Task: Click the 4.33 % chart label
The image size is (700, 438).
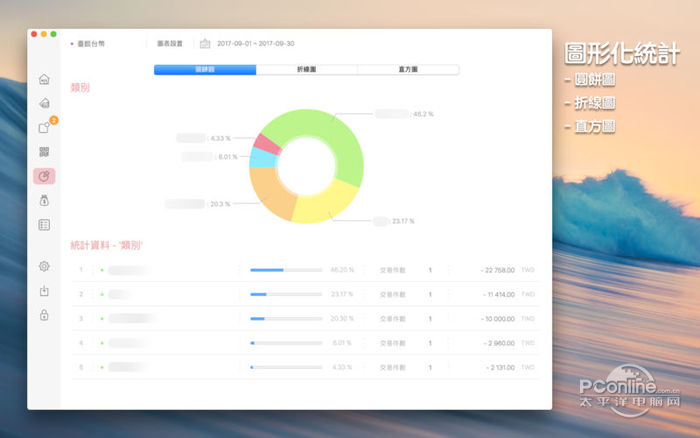Action: pos(221,138)
